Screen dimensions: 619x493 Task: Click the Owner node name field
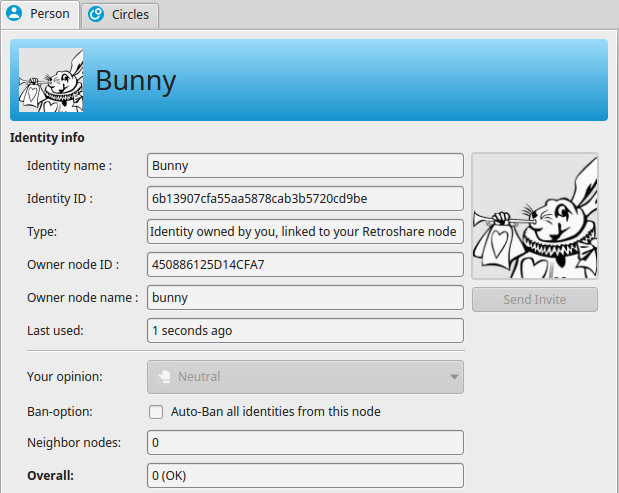click(x=305, y=297)
